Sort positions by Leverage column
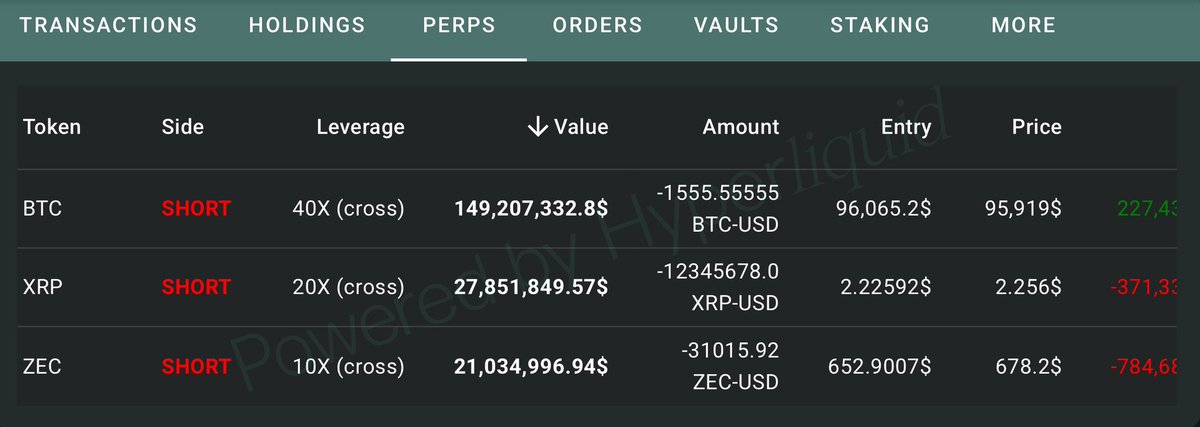The width and height of the screenshot is (1200, 427). (360, 127)
